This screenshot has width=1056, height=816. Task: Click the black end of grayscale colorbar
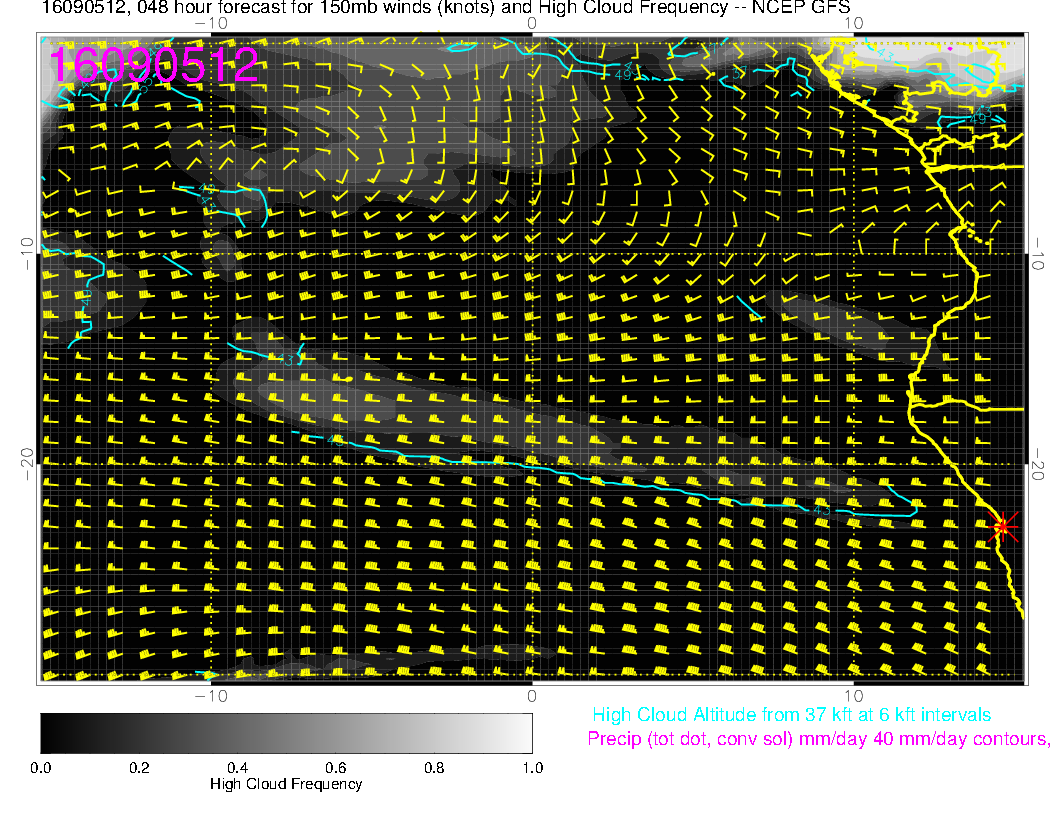[x=50, y=733]
